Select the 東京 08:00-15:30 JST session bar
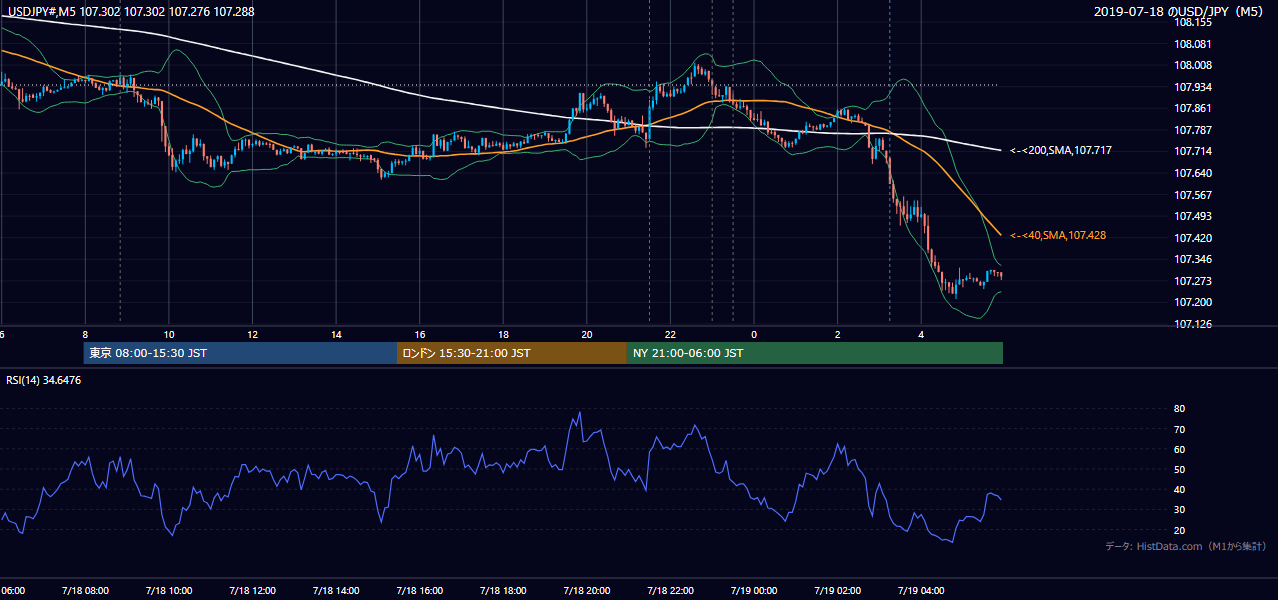1278x600 pixels. click(x=240, y=353)
